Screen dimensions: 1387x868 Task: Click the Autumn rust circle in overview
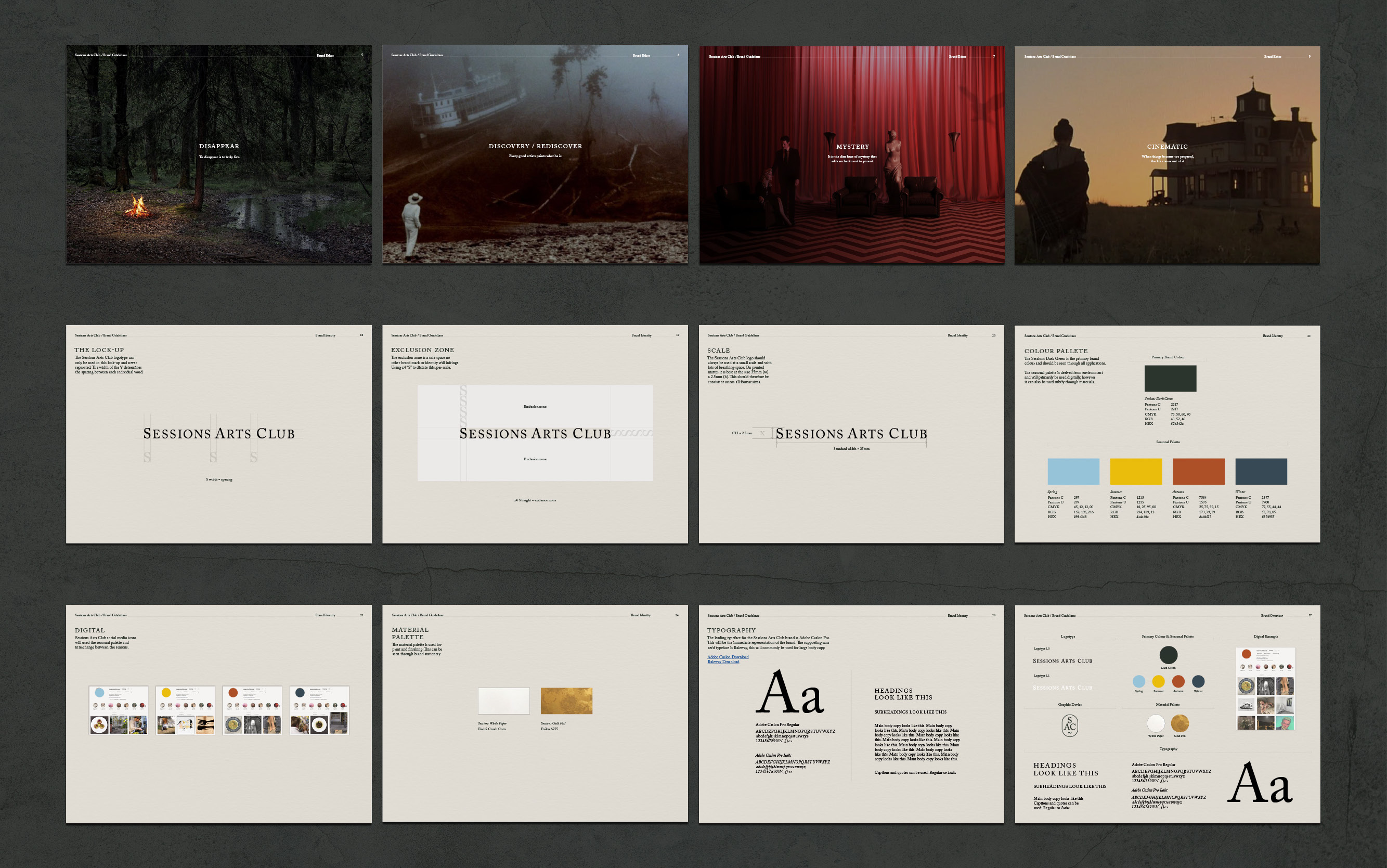1178,681
